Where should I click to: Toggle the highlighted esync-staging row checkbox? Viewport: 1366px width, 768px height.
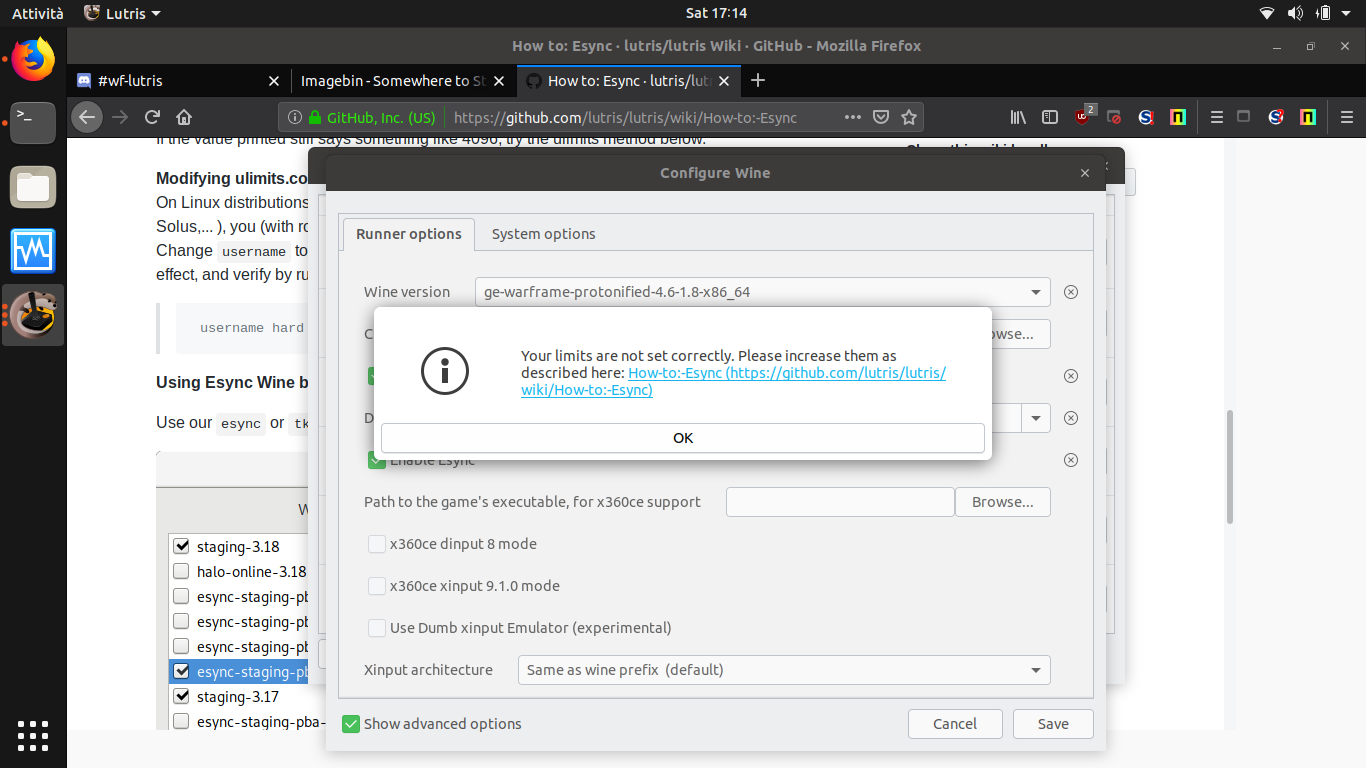point(181,671)
